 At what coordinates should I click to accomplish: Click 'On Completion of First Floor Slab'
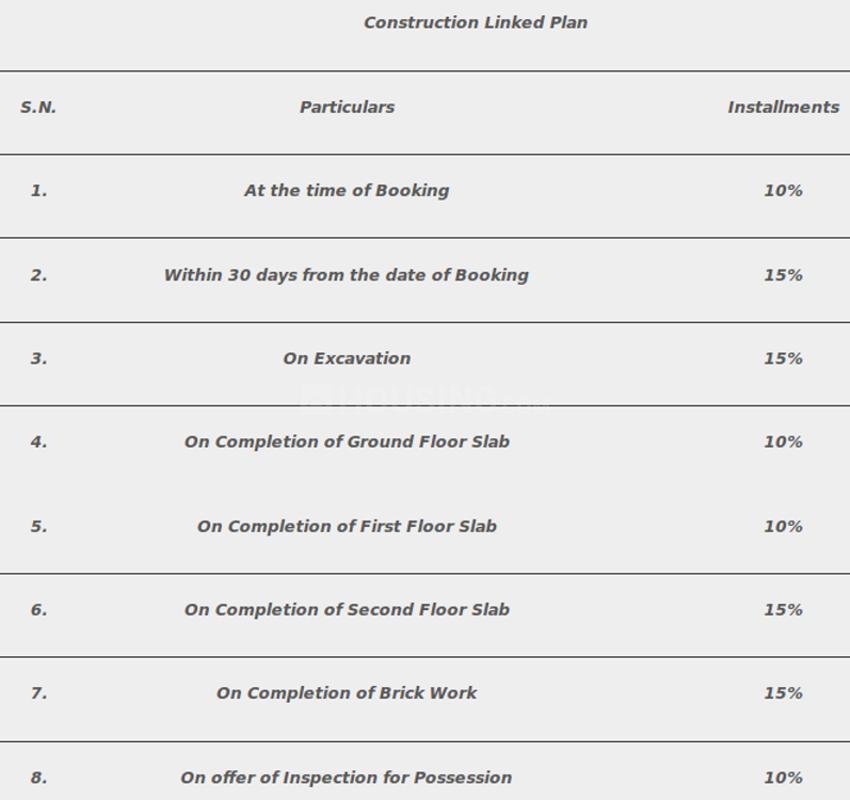click(x=347, y=527)
